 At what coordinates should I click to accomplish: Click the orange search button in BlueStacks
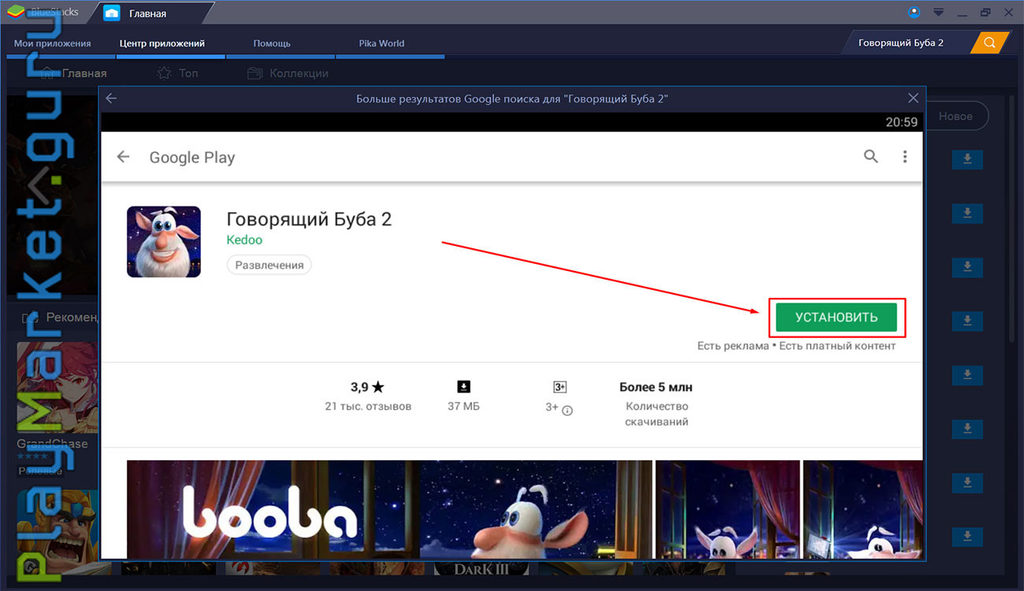(x=989, y=42)
